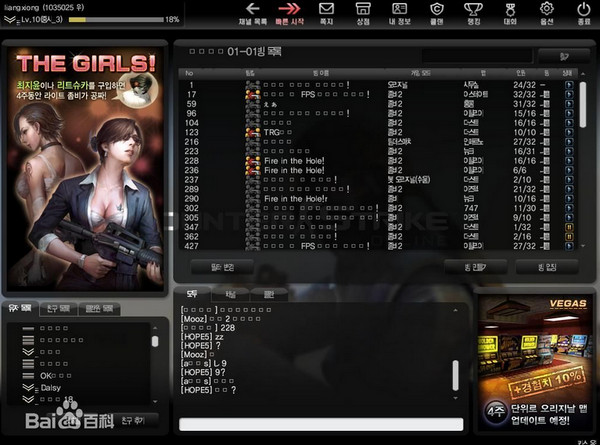Click the chat log scroll-up arrow
This screenshot has width=600, height=445.
point(455,310)
